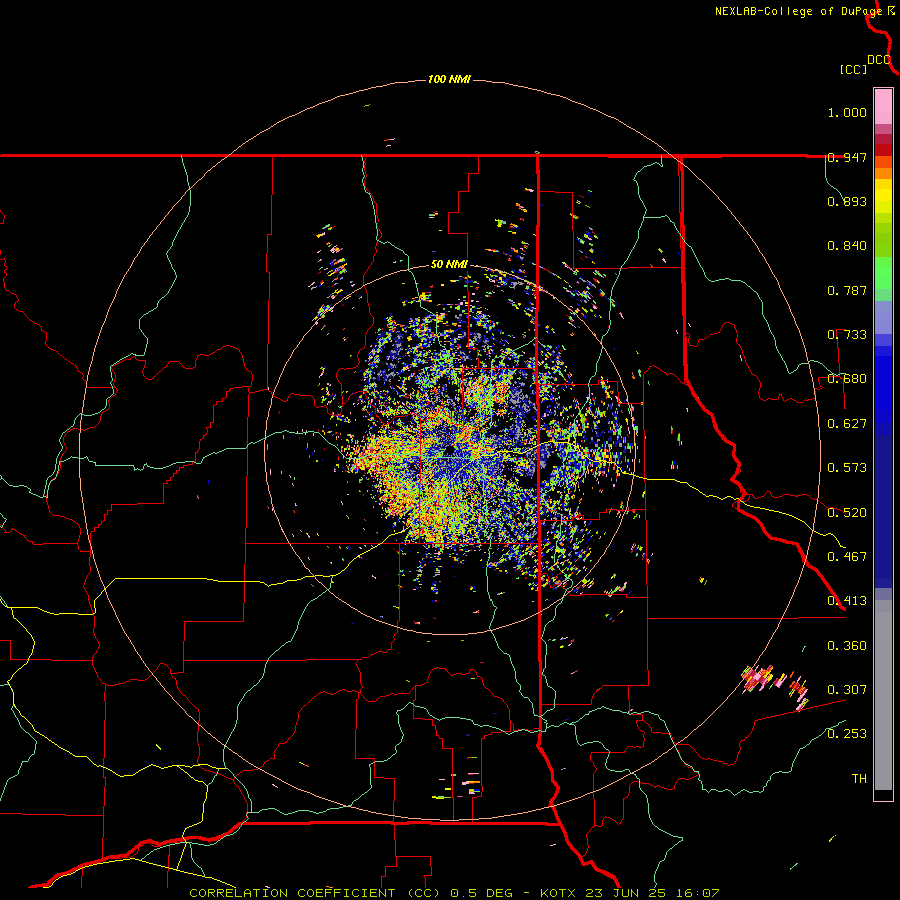The height and width of the screenshot is (900, 900).
Task: Click the 0.520 legend value
Action: point(847,512)
